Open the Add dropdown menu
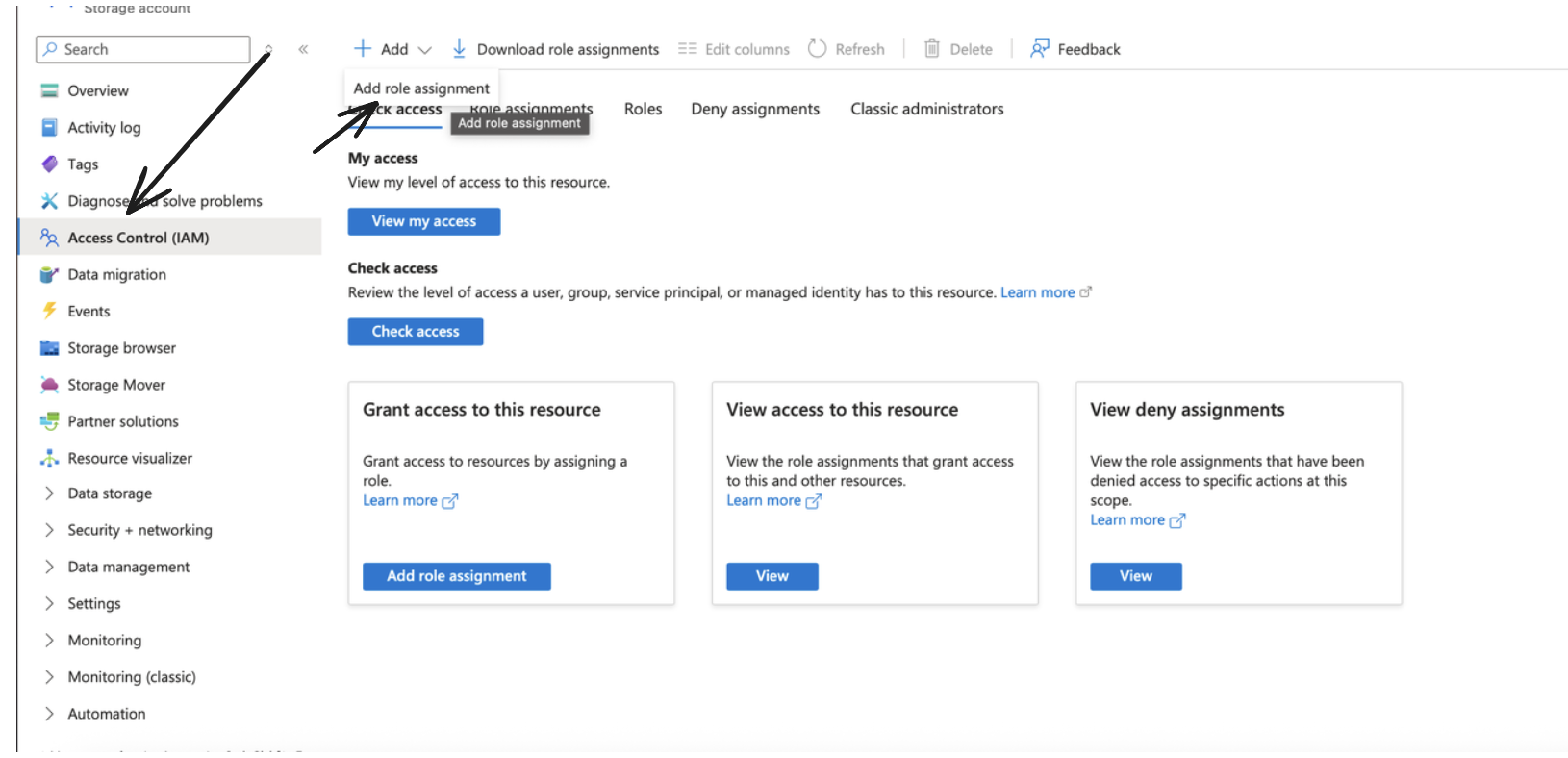1568x758 pixels. click(393, 49)
